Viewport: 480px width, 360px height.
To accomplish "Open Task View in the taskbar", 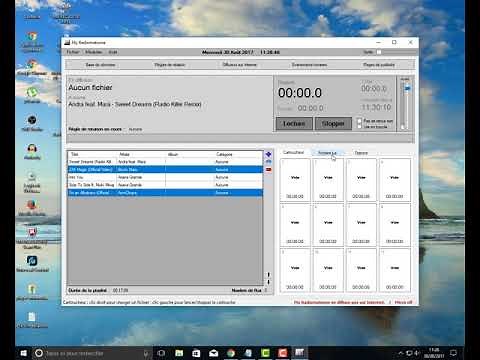I will pos(161,353).
